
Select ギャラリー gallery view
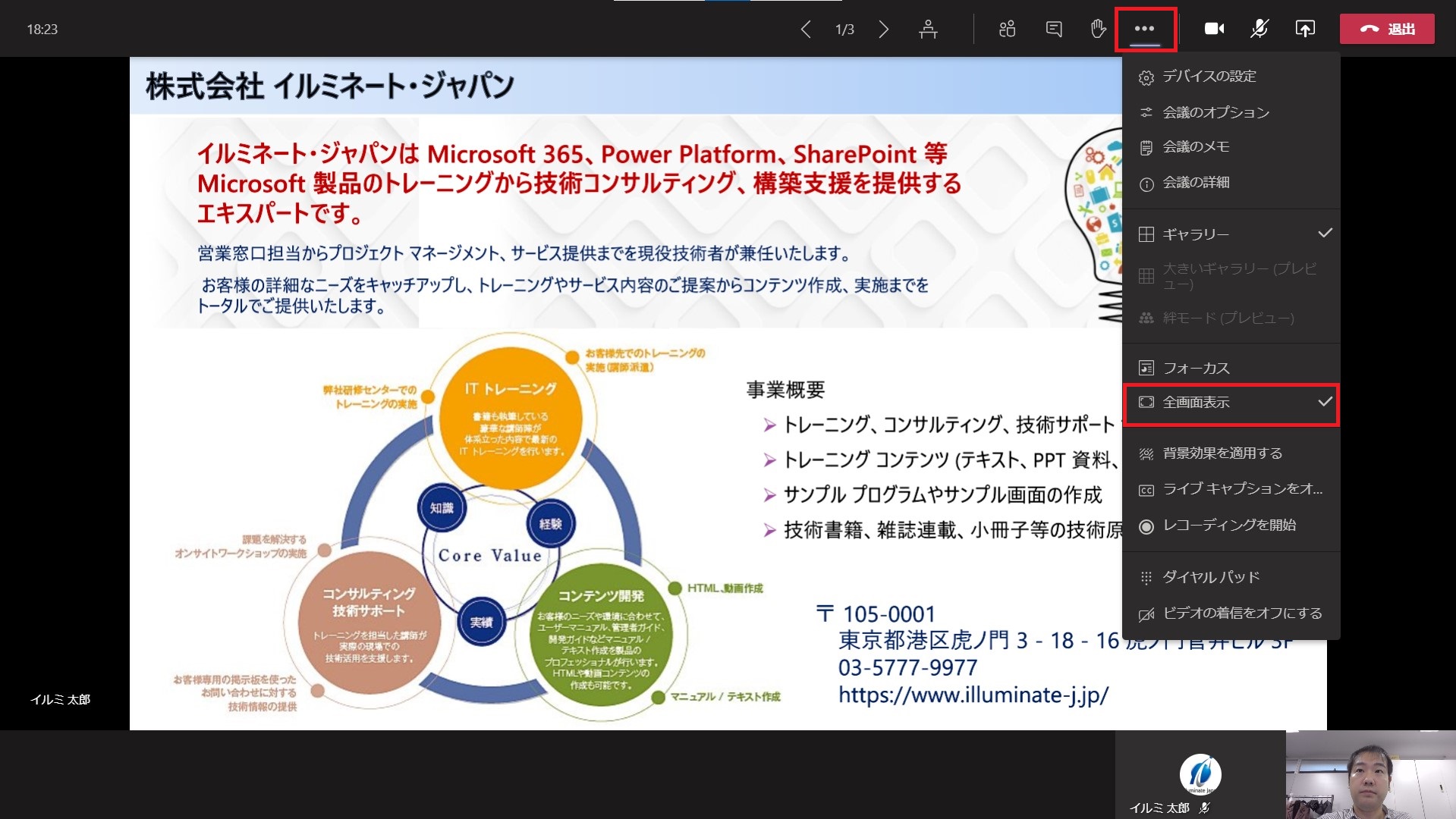tap(1231, 234)
